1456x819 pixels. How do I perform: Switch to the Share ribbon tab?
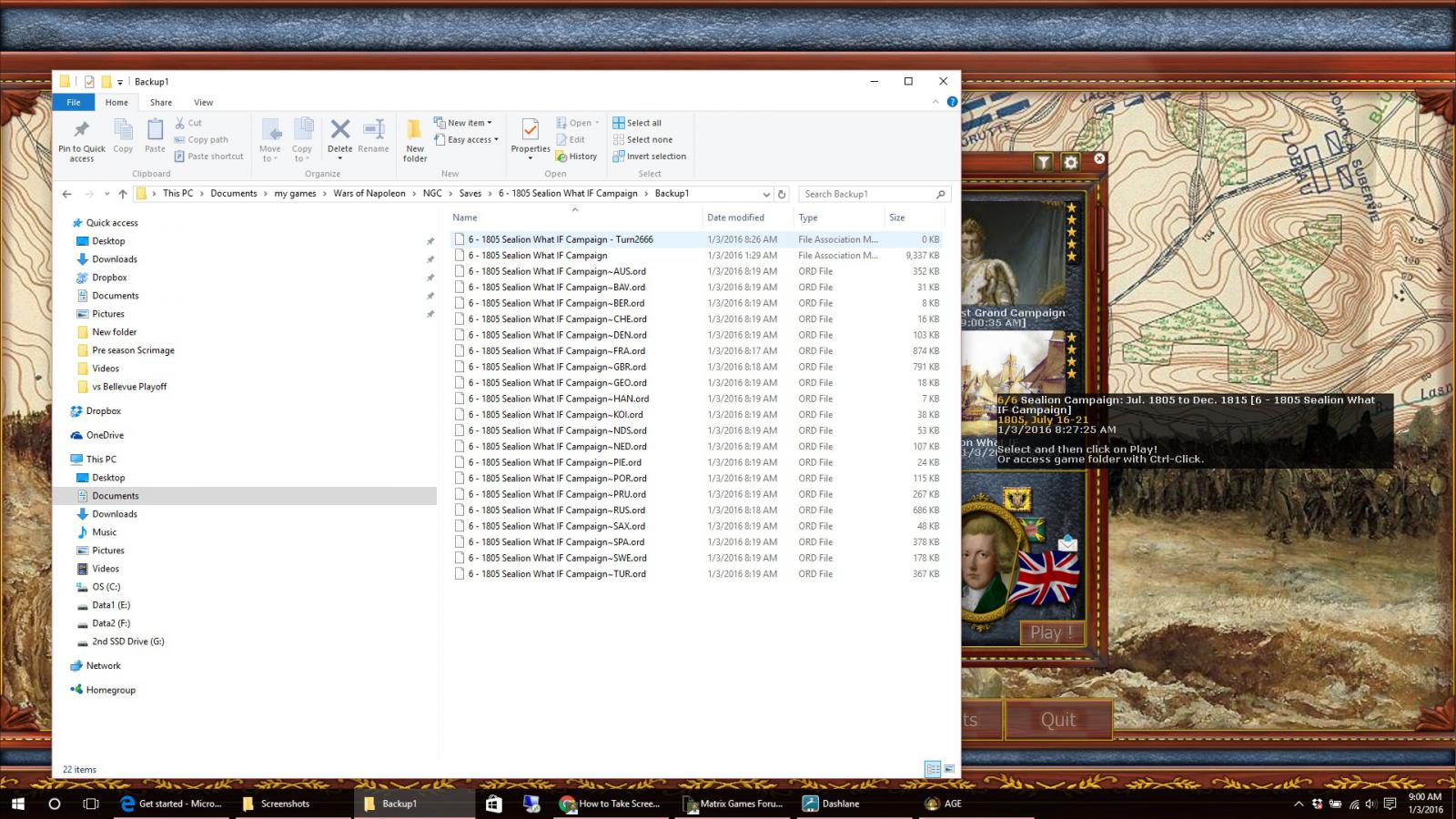click(160, 102)
